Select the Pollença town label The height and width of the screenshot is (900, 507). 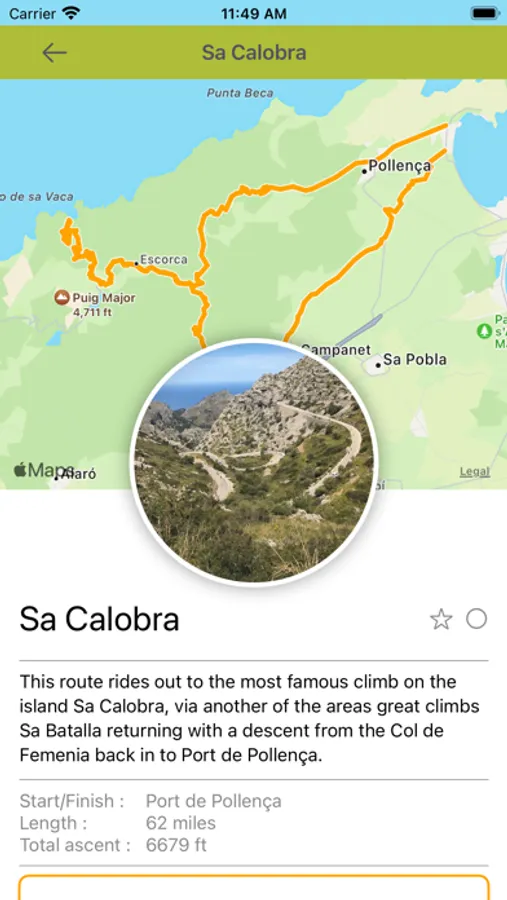click(399, 166)
